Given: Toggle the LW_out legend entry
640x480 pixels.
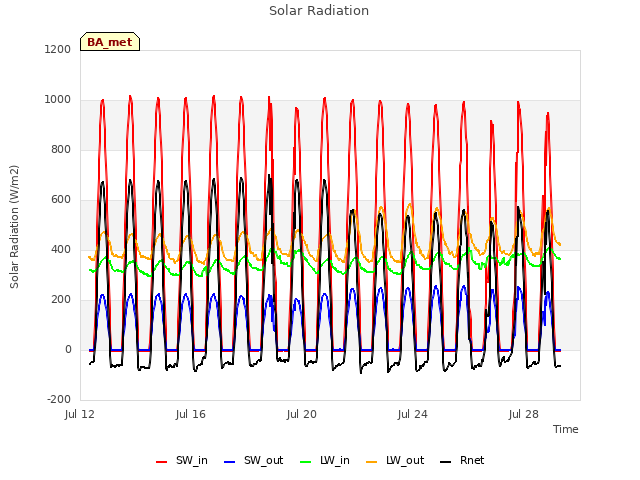Looking at the screenshot, I should (x=395, y=461).
